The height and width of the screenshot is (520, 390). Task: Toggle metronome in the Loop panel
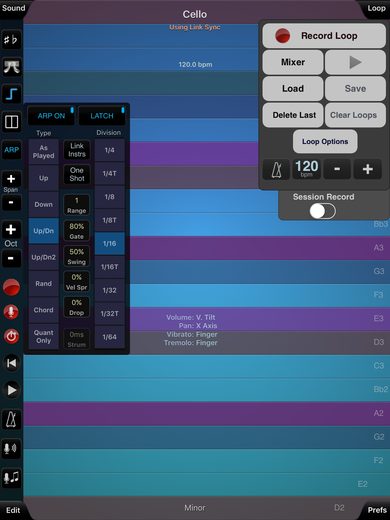[x=276, y=170]
